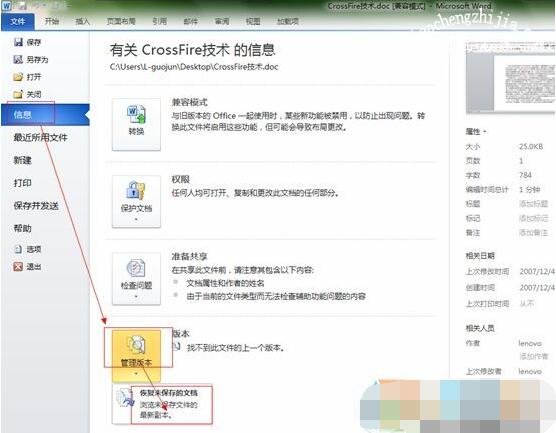Switch to the Home (开始) ribbon tab
Viewport: 556px width, 433px height.
tap(52, 21)
